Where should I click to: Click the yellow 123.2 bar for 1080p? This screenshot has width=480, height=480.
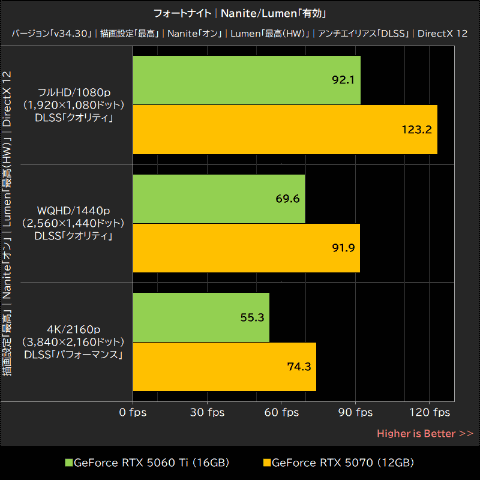(x=285, y=130)
